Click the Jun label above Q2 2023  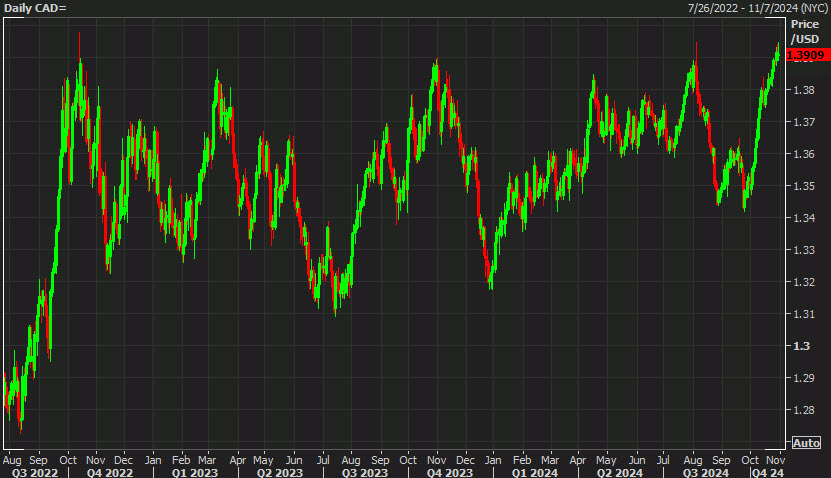pyautogui.click(x=294, y=459)
